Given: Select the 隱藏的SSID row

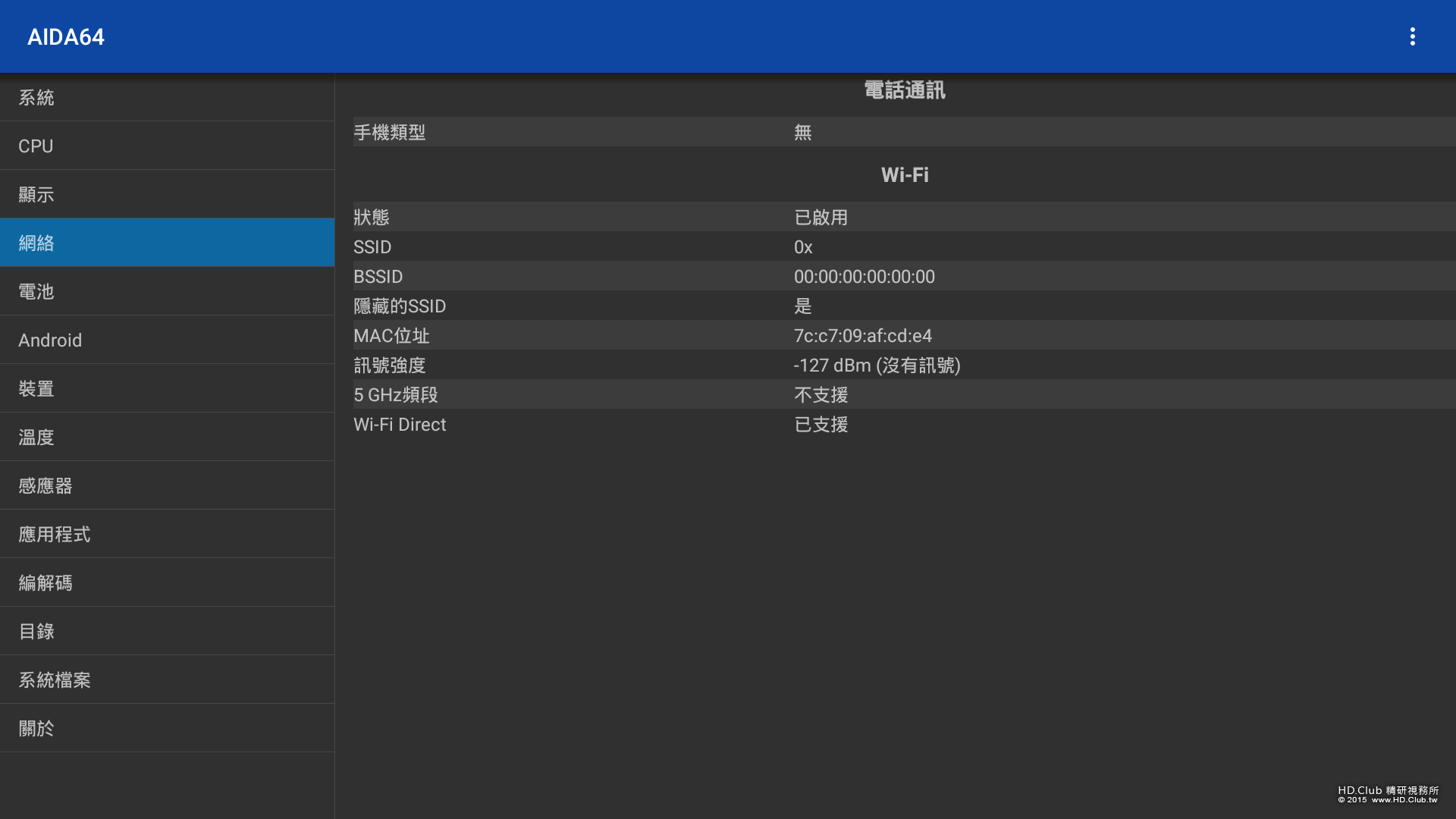Looking at the screenshot, I should 904,306.
